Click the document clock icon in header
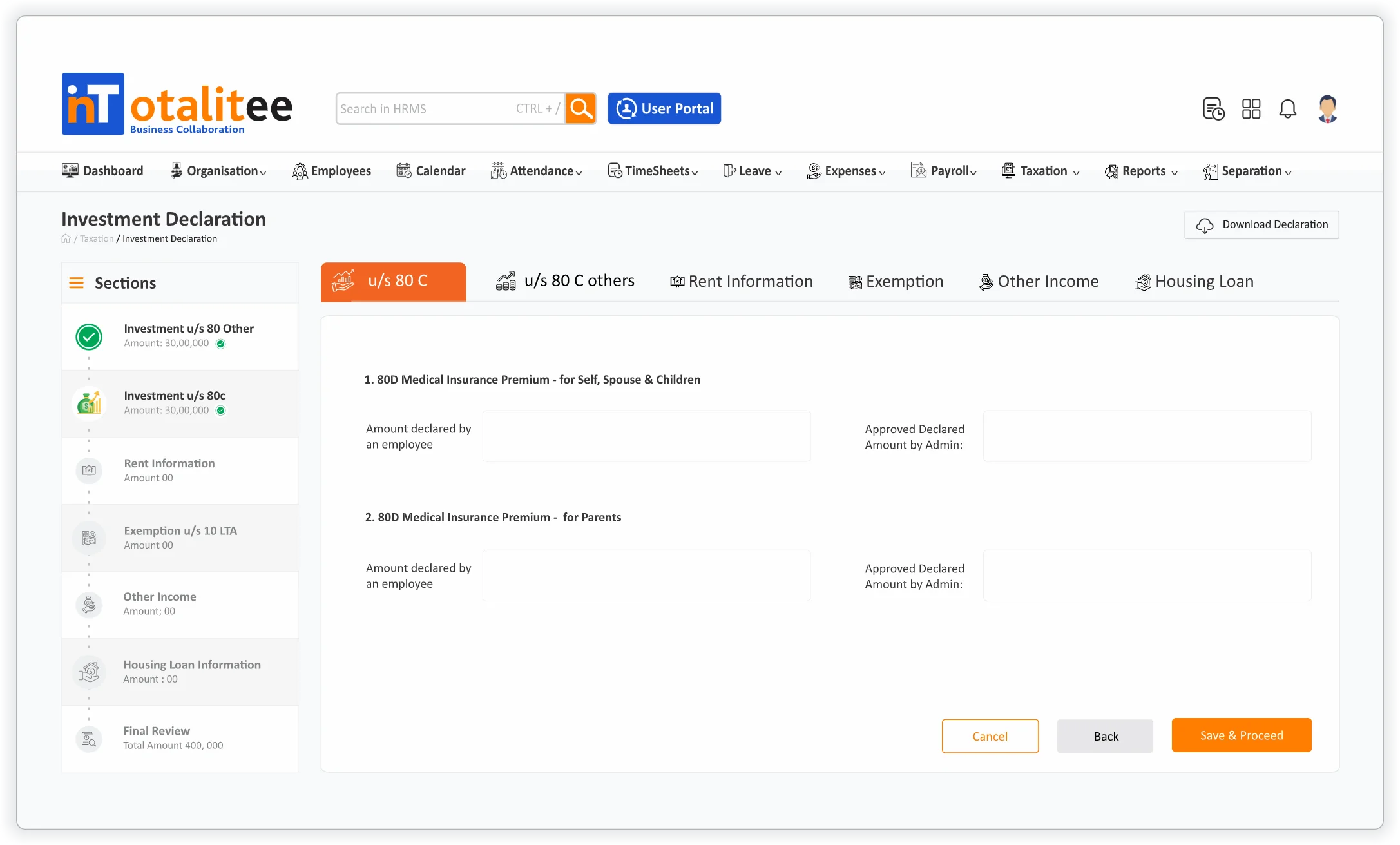 pos(1213,108)
